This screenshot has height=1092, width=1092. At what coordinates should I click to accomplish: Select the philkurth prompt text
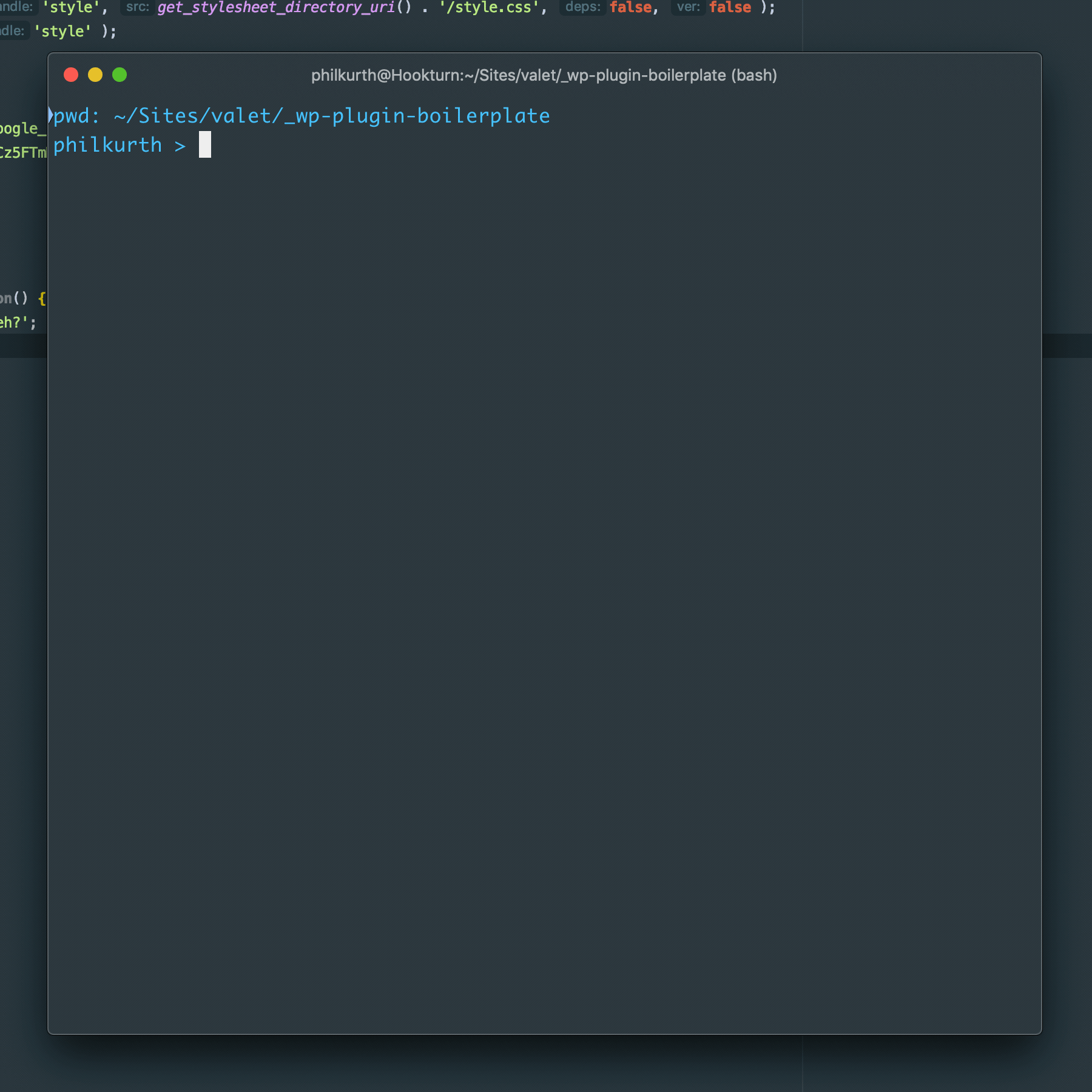tap(107, 144)
